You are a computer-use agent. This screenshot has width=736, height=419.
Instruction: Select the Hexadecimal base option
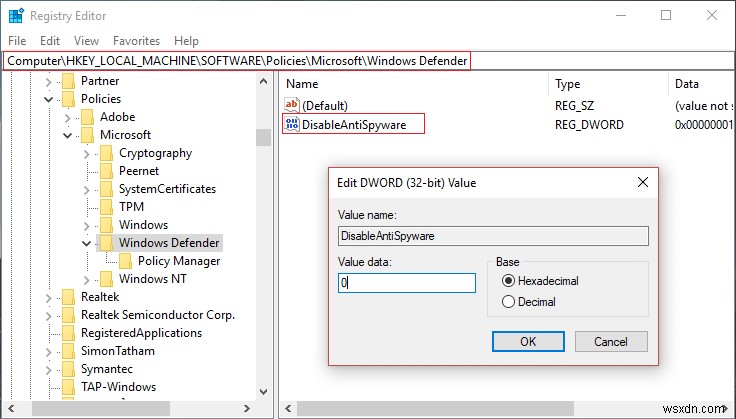[x=509, y=281]
